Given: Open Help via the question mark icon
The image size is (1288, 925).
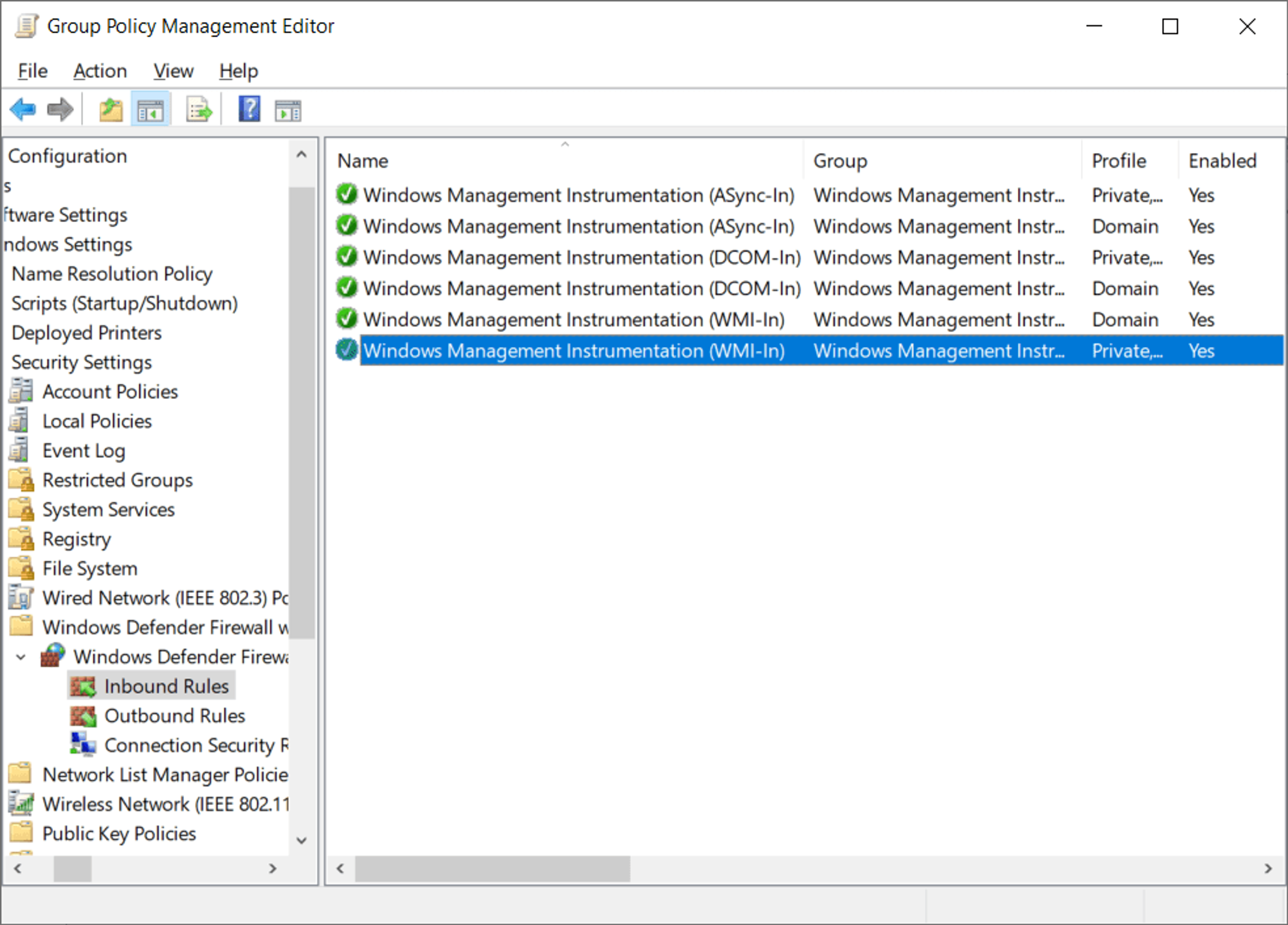Looking at the screenshot, I should point(249,109).
